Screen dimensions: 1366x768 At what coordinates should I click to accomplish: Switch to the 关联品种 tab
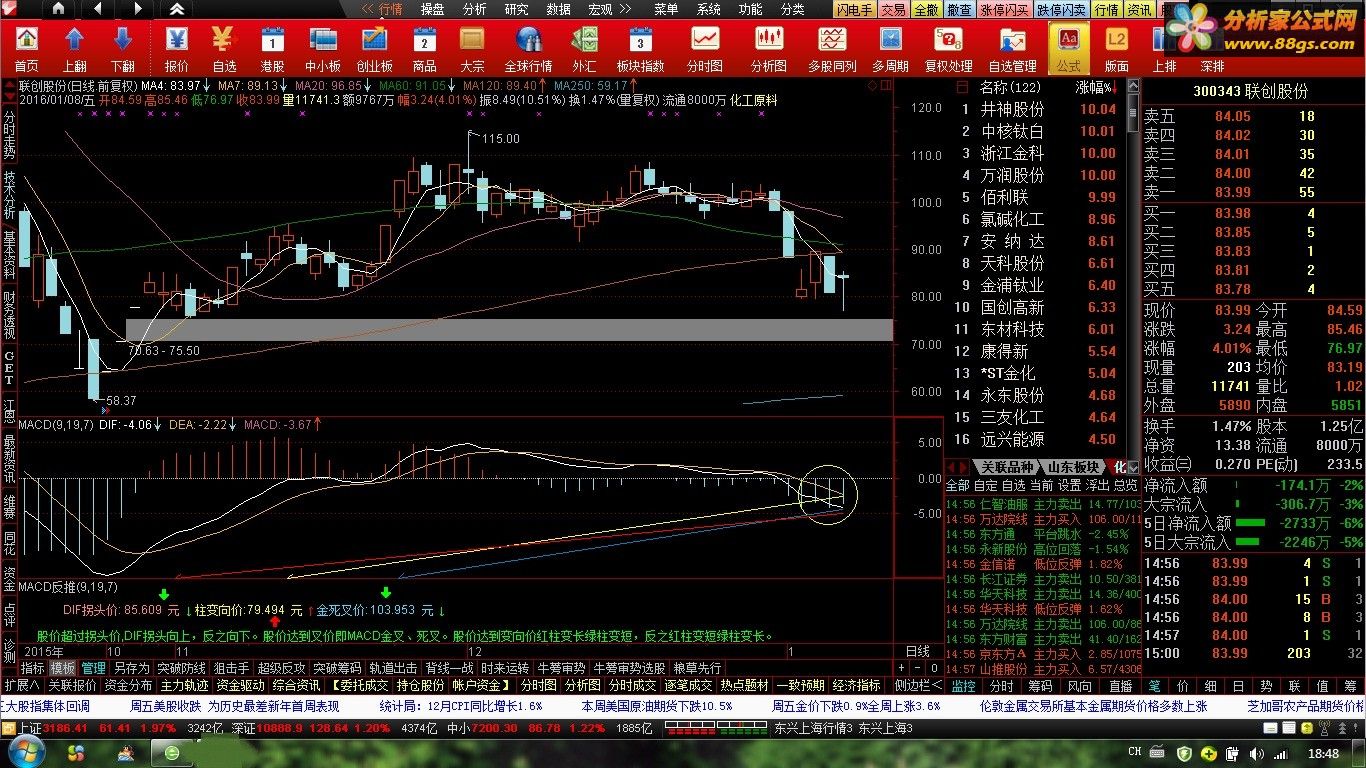pyautogui.click(x=1006, y=467)
